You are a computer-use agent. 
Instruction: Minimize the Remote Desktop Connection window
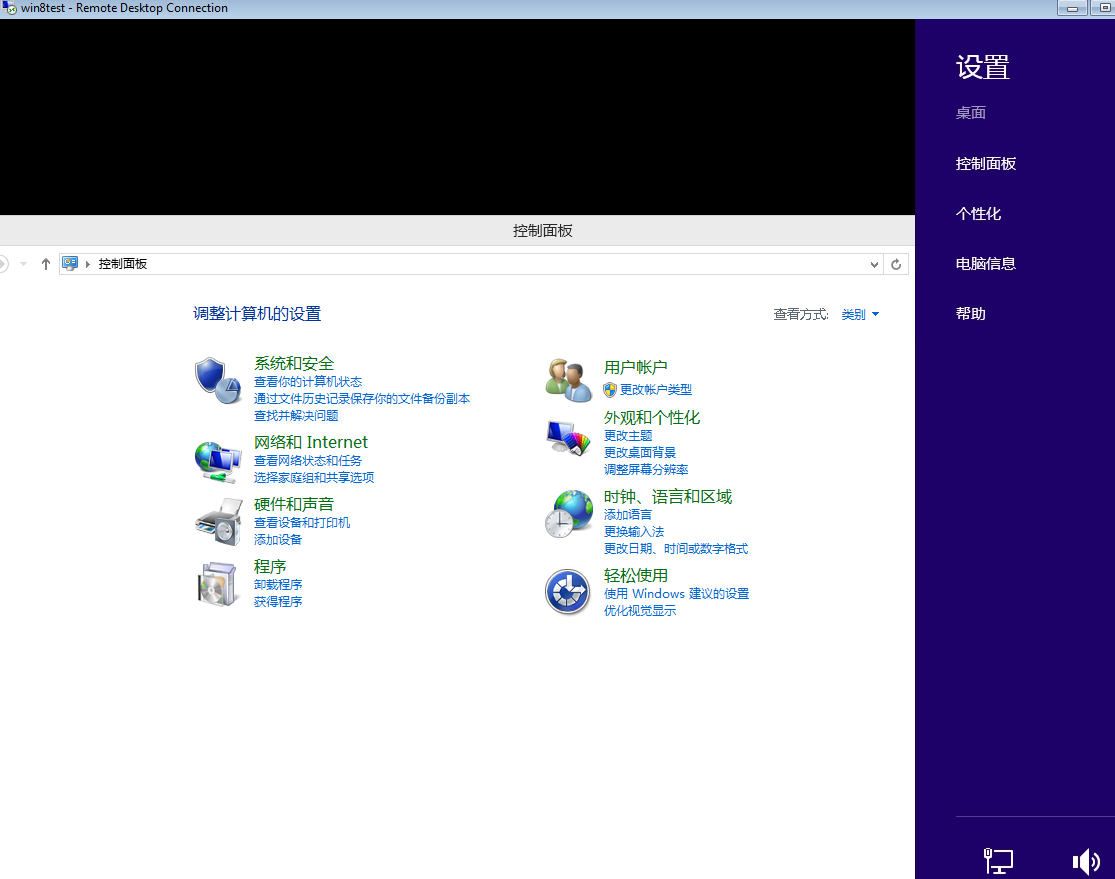pos(1072,8)
